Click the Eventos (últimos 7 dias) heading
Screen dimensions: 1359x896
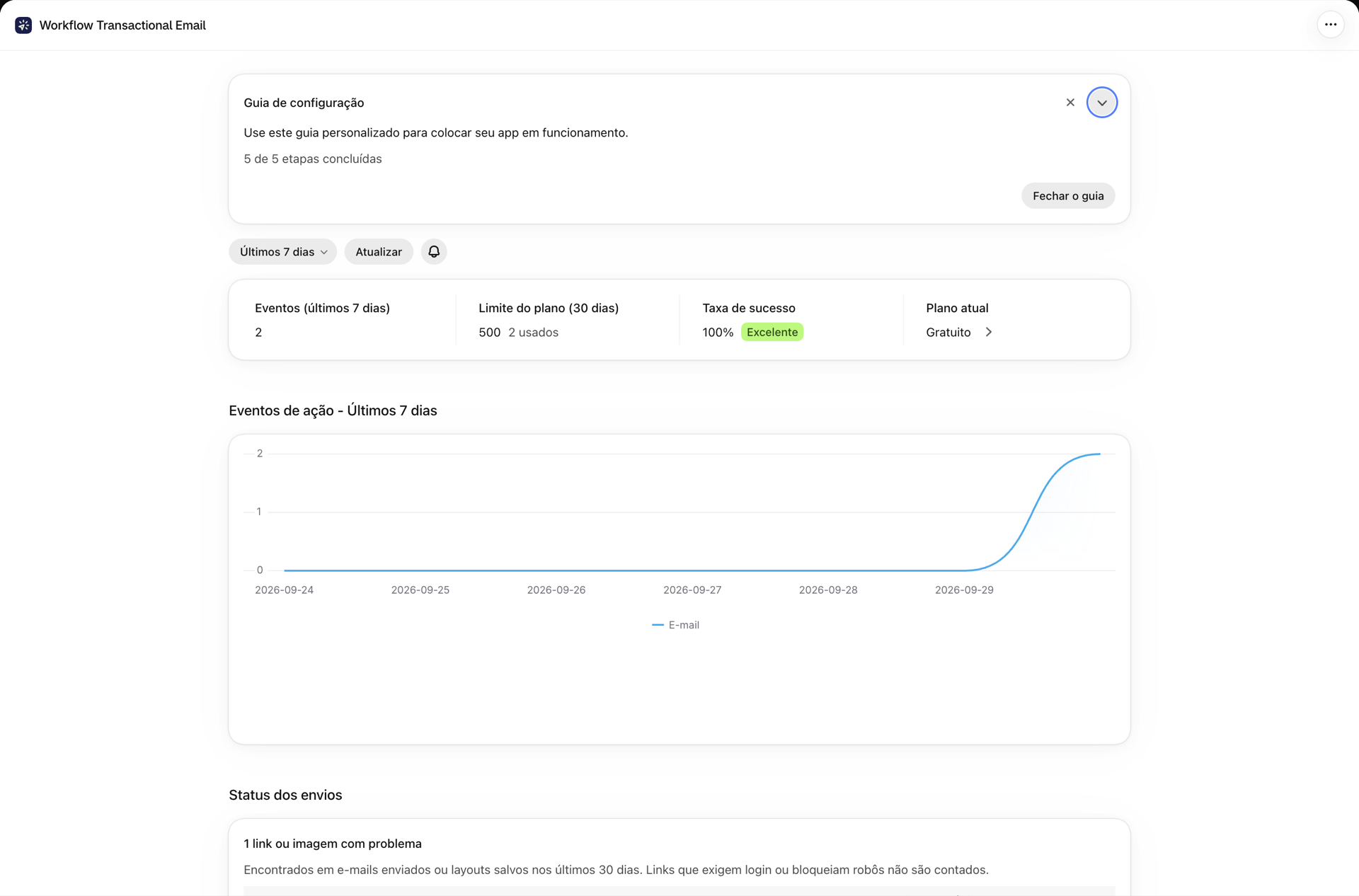click(322, 308)
